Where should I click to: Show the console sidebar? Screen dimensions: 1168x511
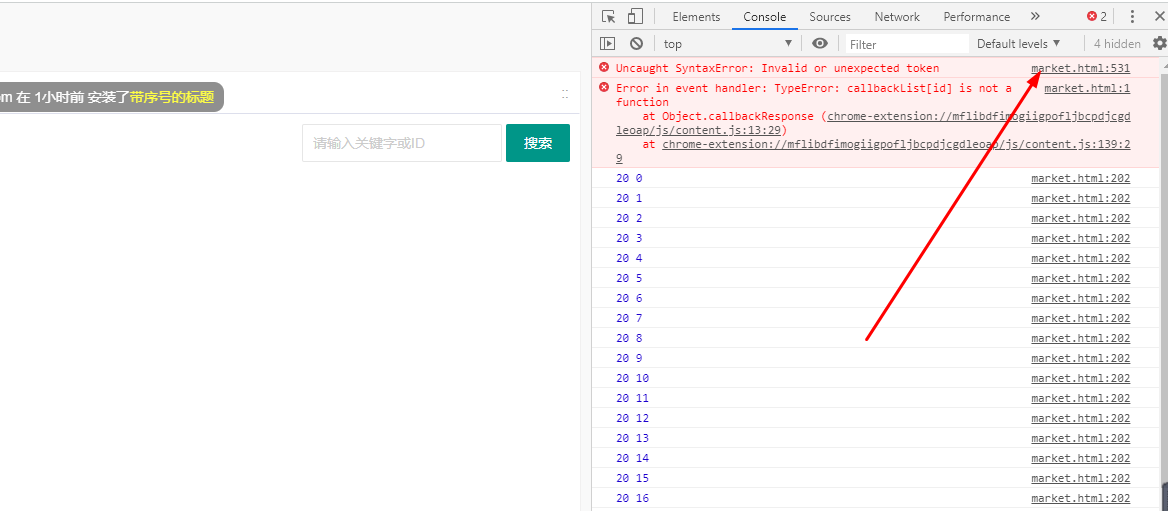(608, 44)
